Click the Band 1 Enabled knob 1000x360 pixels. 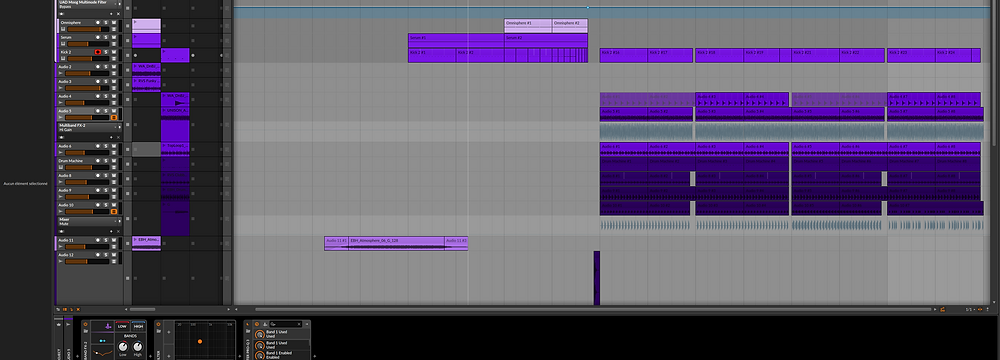point(260,356)
